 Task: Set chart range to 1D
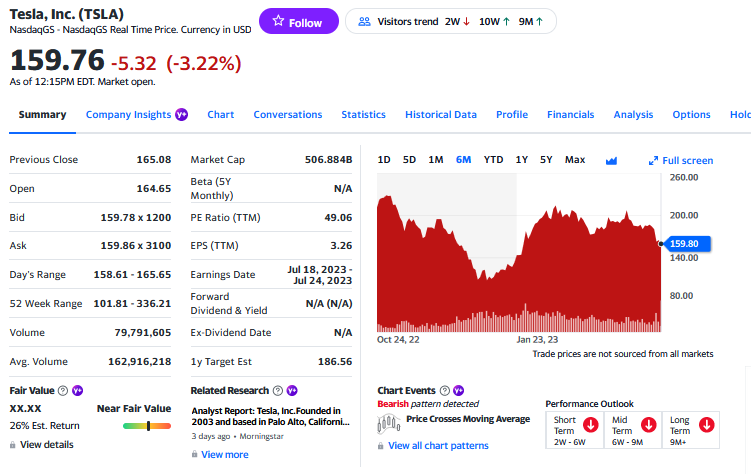coord(384,160)
